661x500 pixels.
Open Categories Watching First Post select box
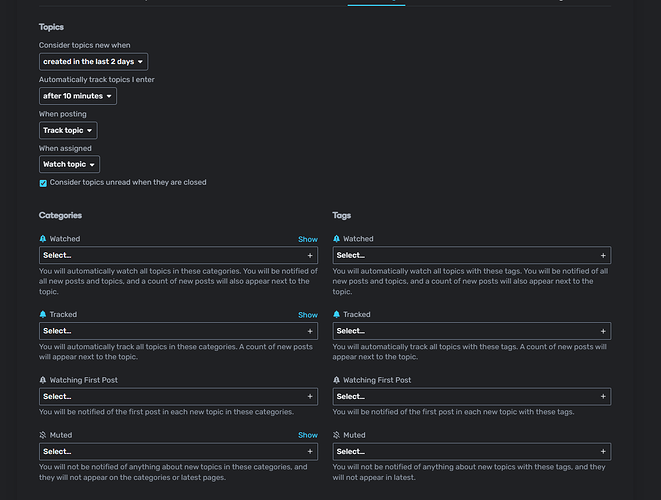(x=170, y=396)
